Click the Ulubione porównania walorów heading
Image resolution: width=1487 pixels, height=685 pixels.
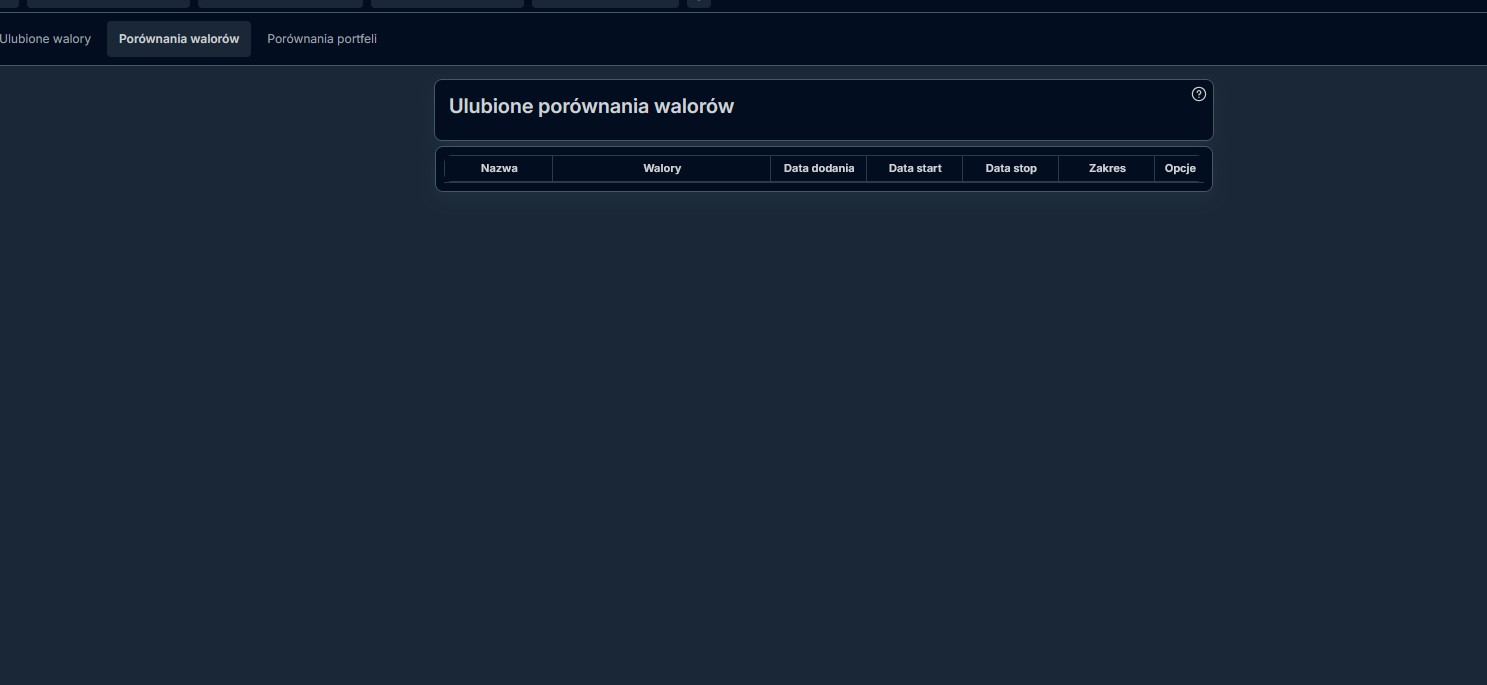591,106
